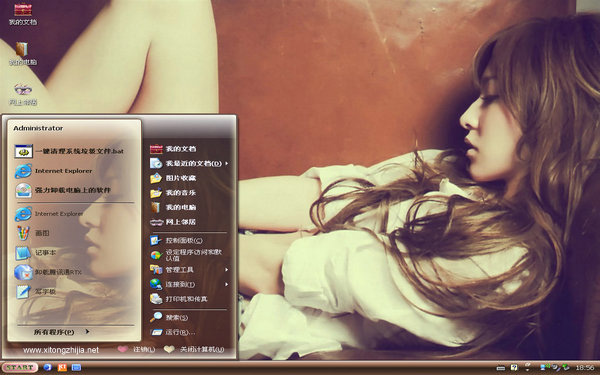600x375 pixels.
Task: Click the 注销 log off button
Action: (137, 349)
